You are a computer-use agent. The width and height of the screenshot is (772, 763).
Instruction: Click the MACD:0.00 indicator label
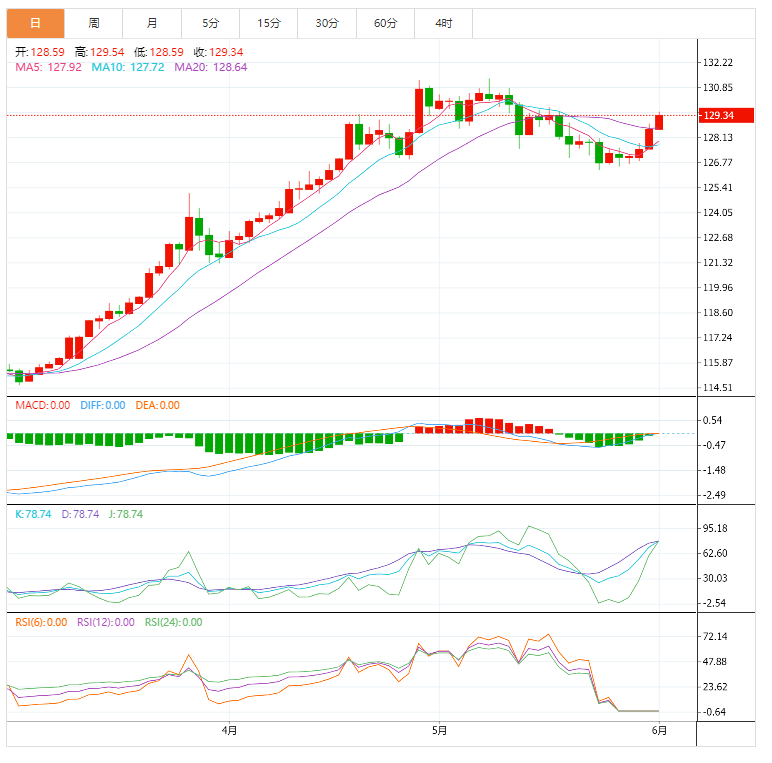(42, 405)
